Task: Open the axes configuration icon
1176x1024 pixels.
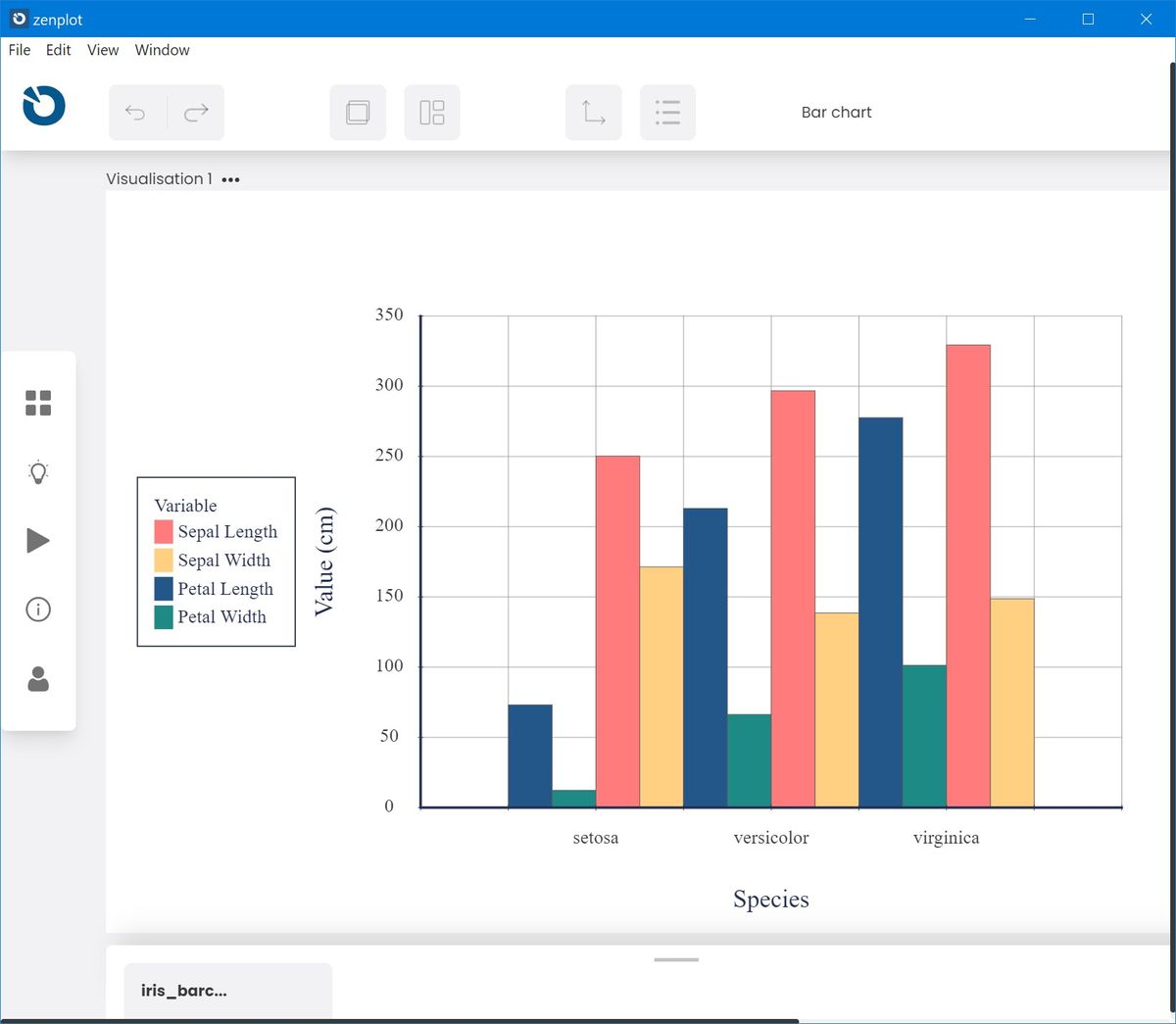Action: pos(593,112)
